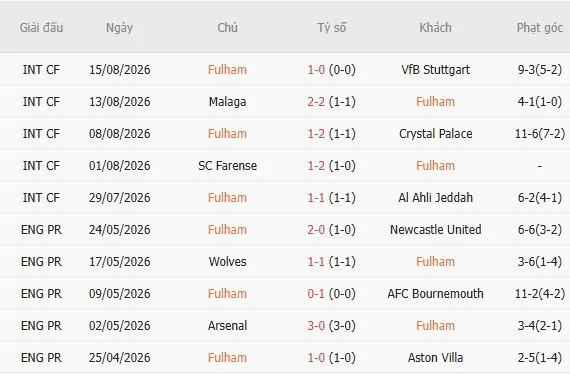The height and width of the screenshot is (375, 570).
Task: Select the Ngày column header
Action: pyautogui.click(x=119, y=28)
